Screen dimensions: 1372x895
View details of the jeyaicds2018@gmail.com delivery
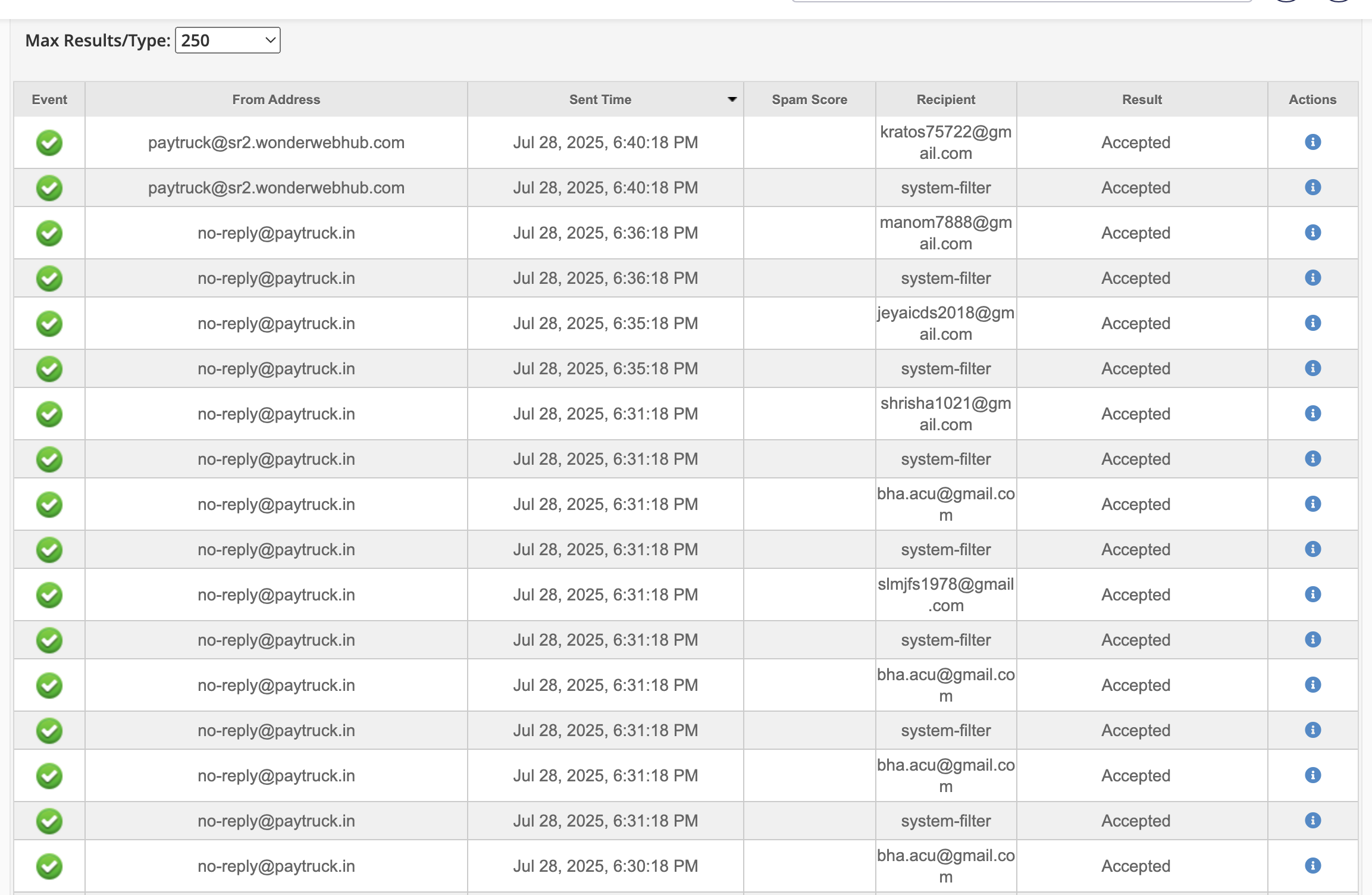pos(1313,323)
